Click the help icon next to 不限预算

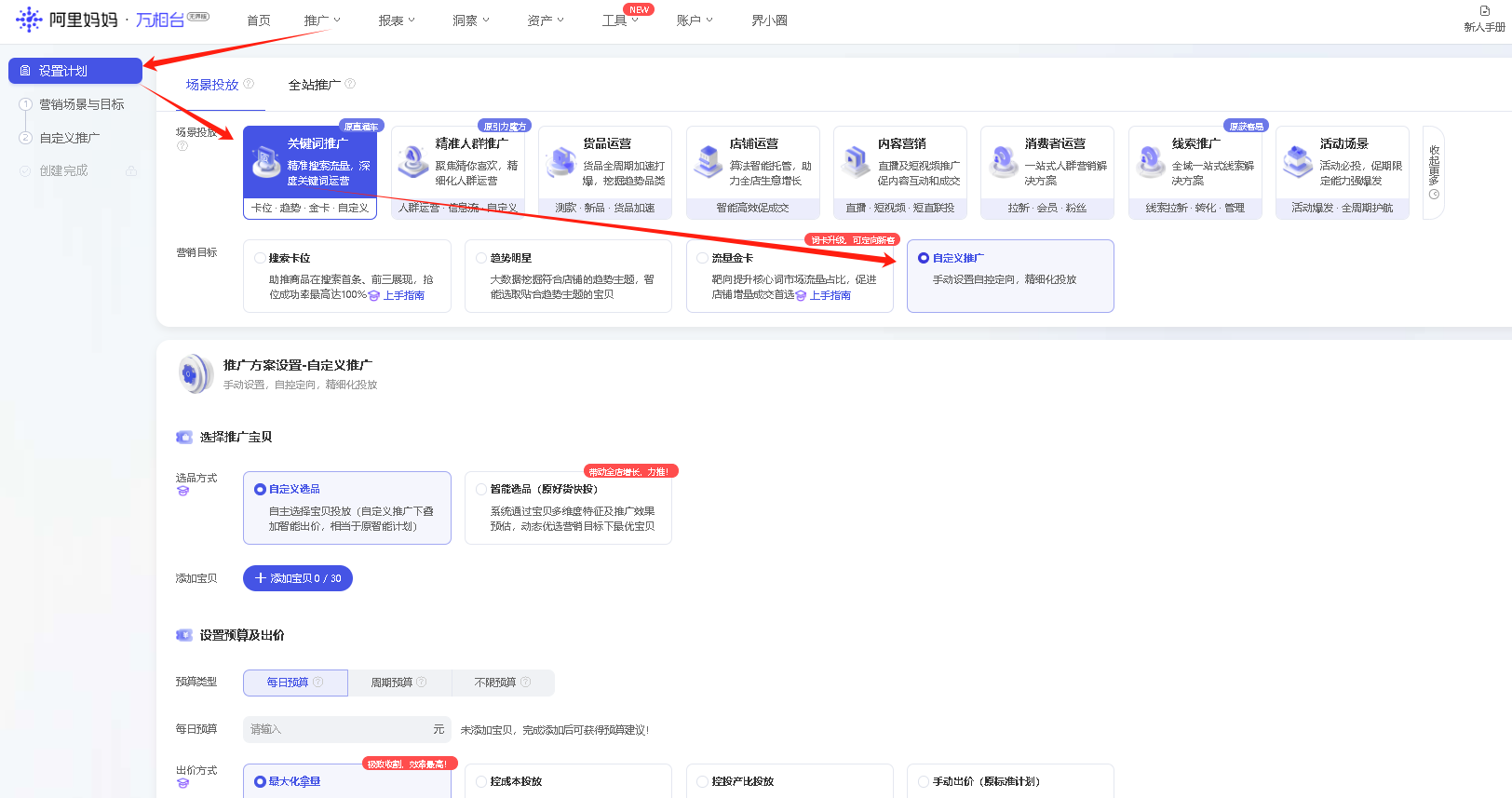(526, 683)
